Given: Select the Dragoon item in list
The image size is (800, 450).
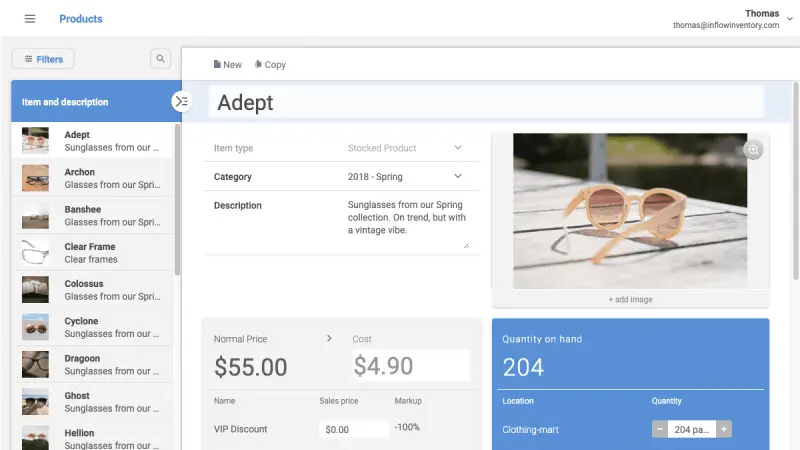Looking at the screenshot, I should coord(92,364).
